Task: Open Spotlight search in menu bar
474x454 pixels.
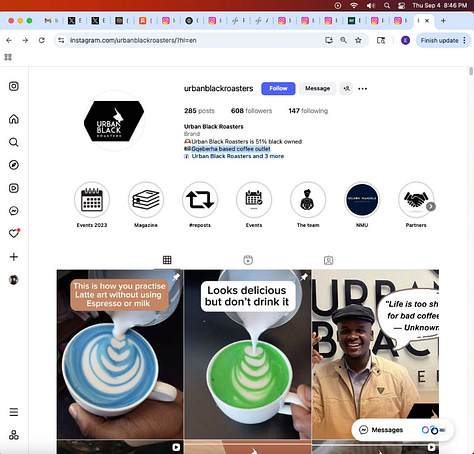Action: (x=387, y=5)
